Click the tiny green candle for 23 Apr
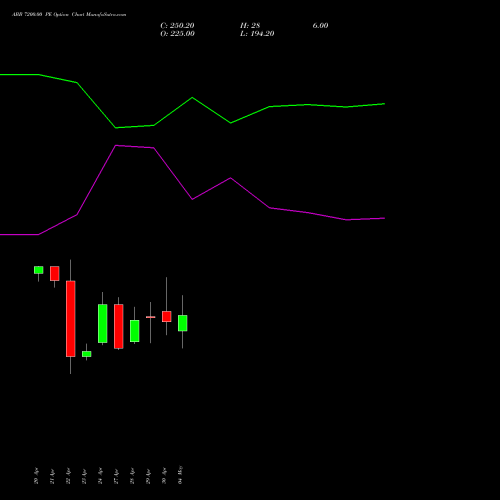Viewport: 500px width, 500px height. [87, 354]
